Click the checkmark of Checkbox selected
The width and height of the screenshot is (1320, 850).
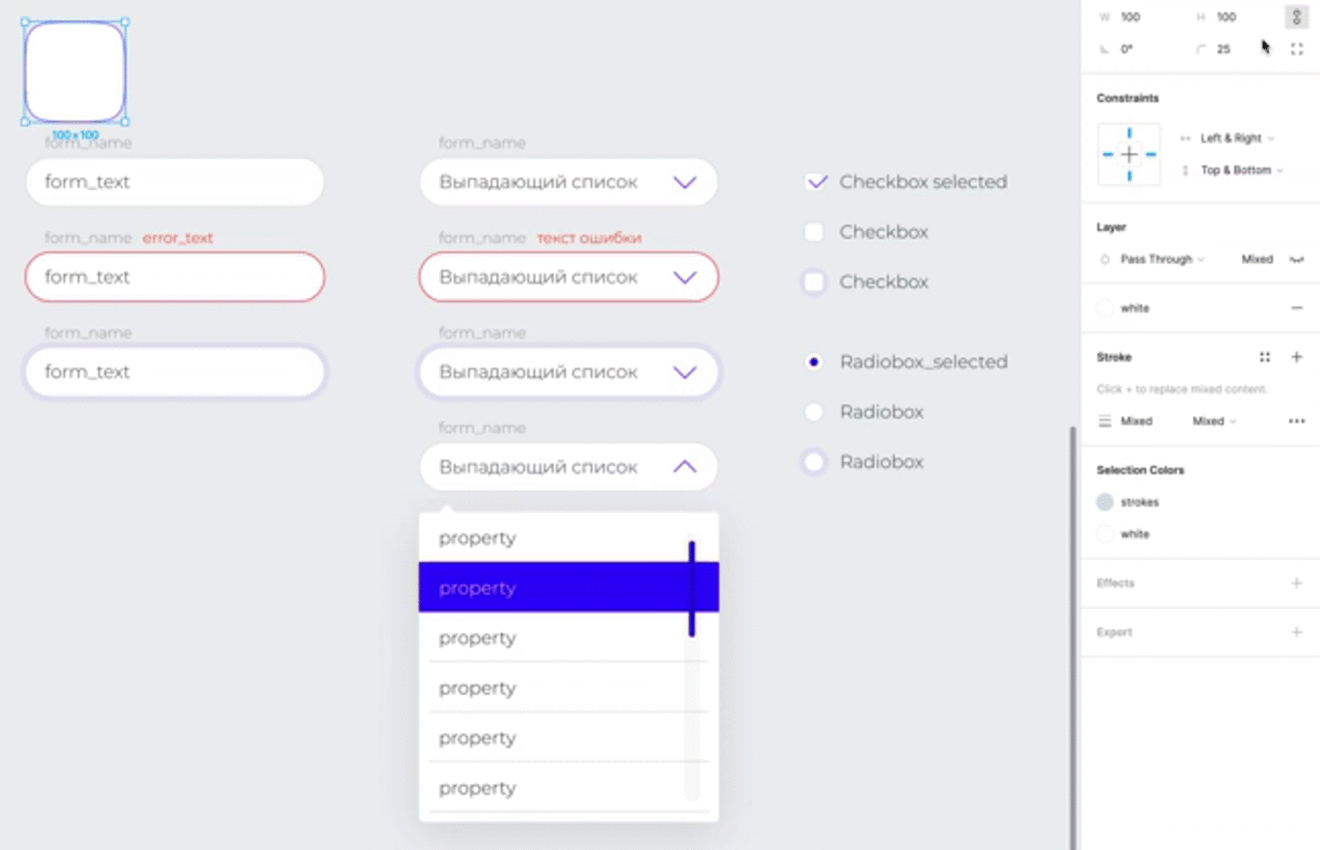point(816,182)
